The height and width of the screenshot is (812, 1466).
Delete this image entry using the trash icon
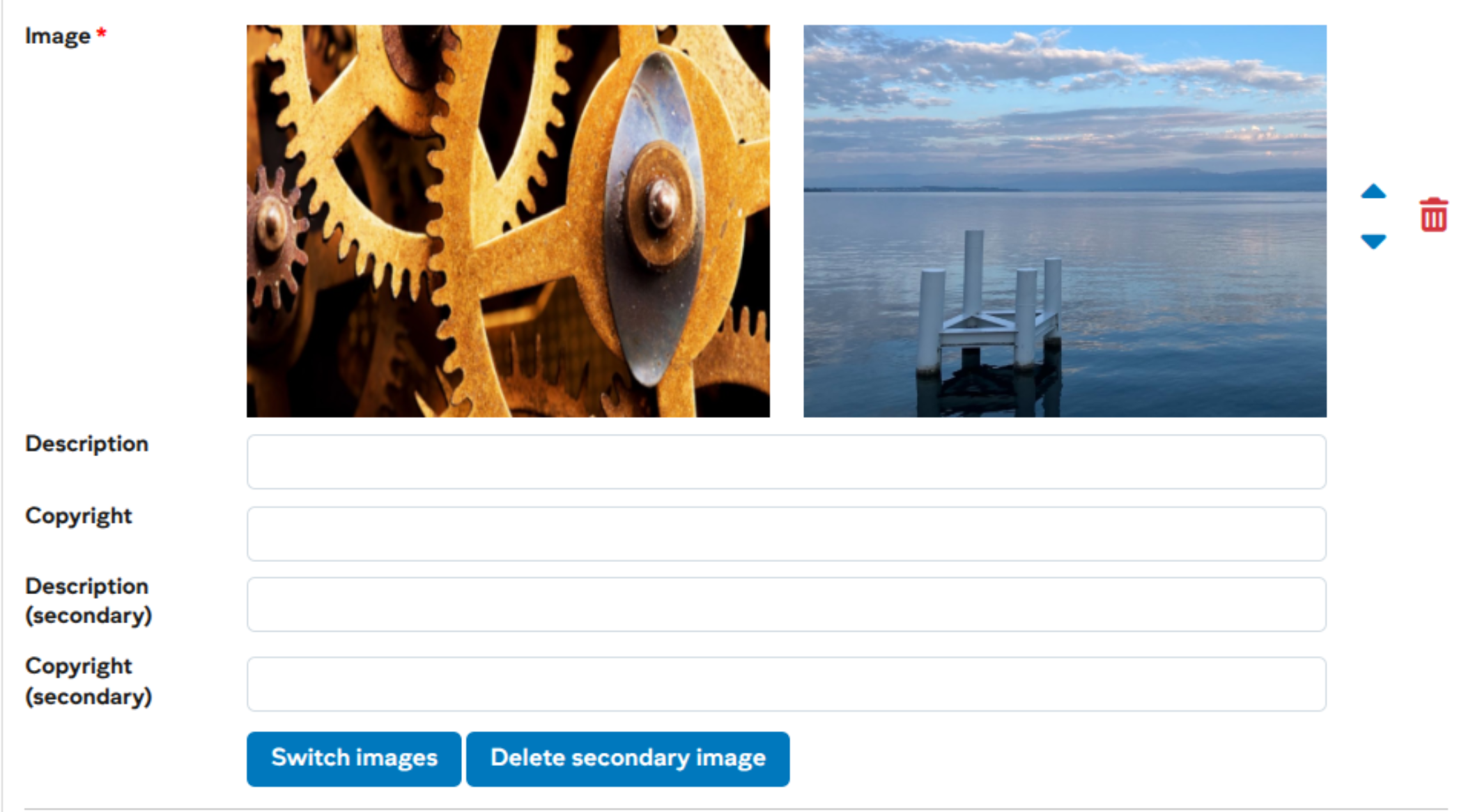1433,214
